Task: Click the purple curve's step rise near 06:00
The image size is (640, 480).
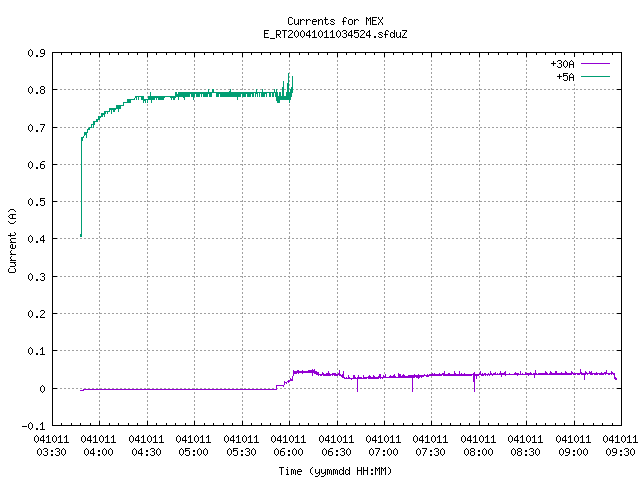Action: pyautogui.click(x=291, y=378)
